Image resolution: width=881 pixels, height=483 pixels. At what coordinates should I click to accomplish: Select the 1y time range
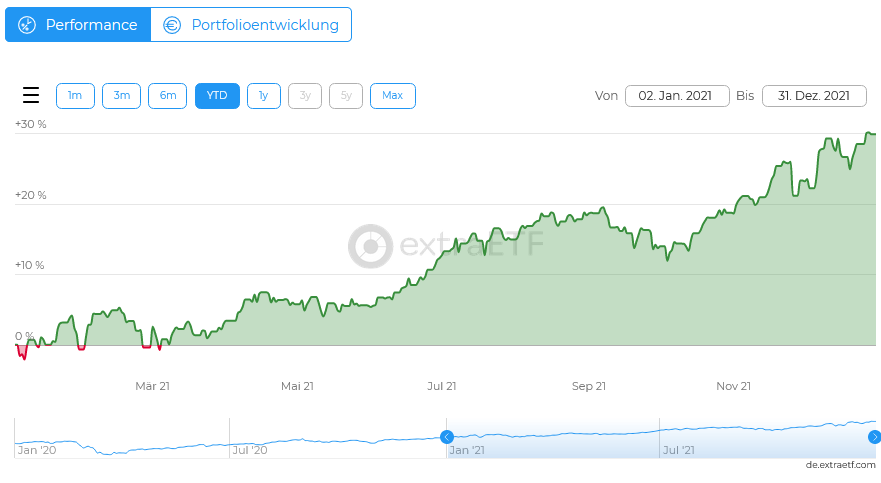coord(263,96)
